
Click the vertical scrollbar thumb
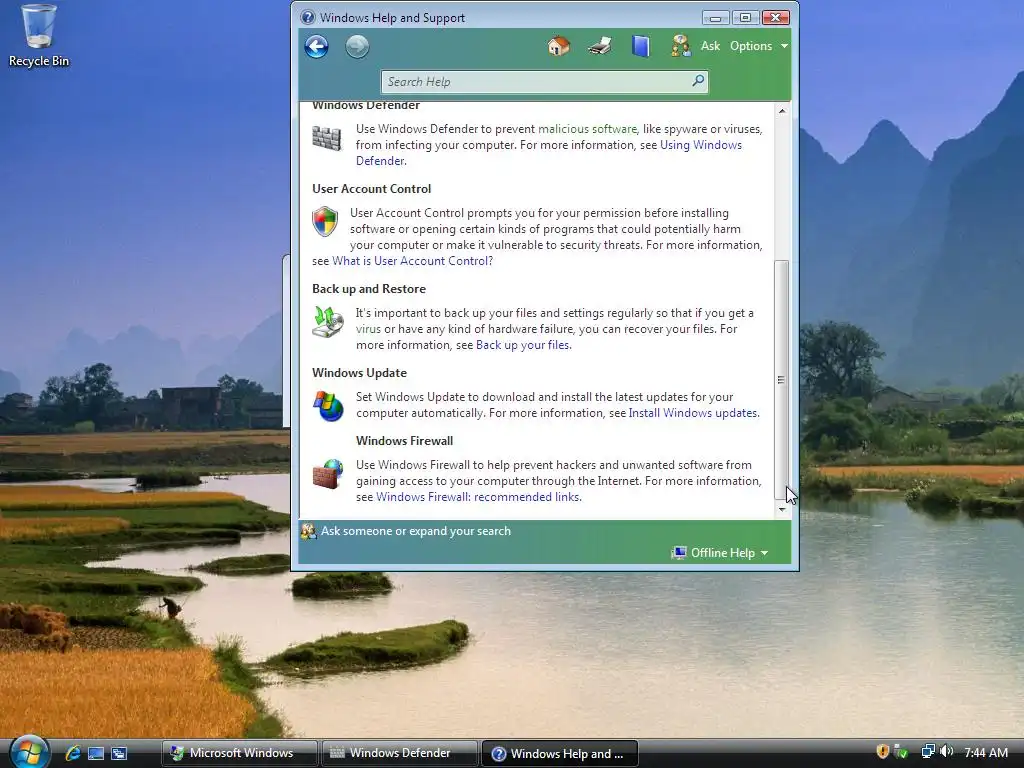tap(782, 379)
